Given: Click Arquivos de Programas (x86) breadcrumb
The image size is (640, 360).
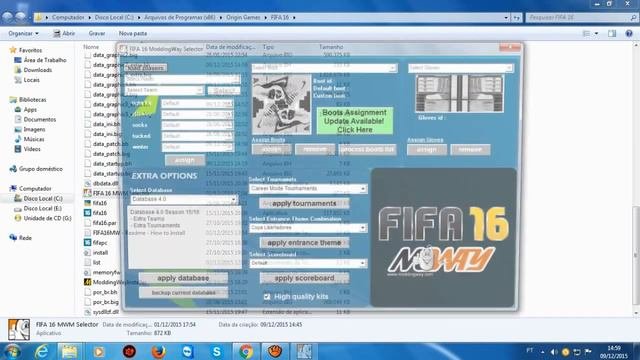Looking at the screenshot, I should coord(180,18).
